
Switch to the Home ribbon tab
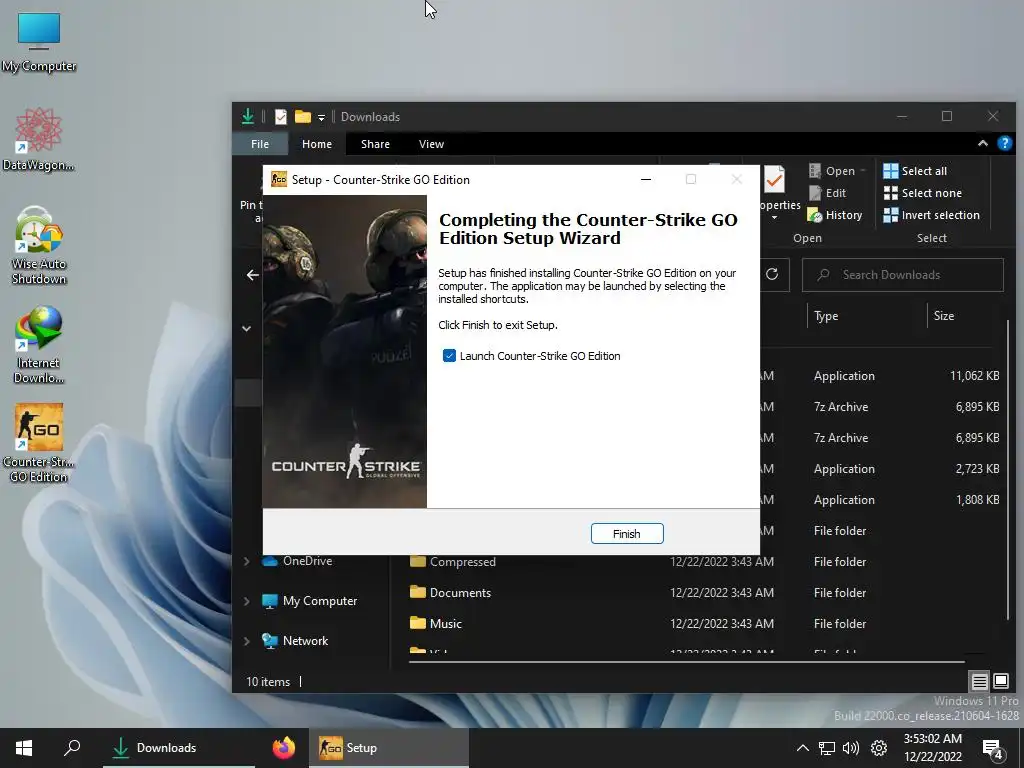tap(317, 144)
